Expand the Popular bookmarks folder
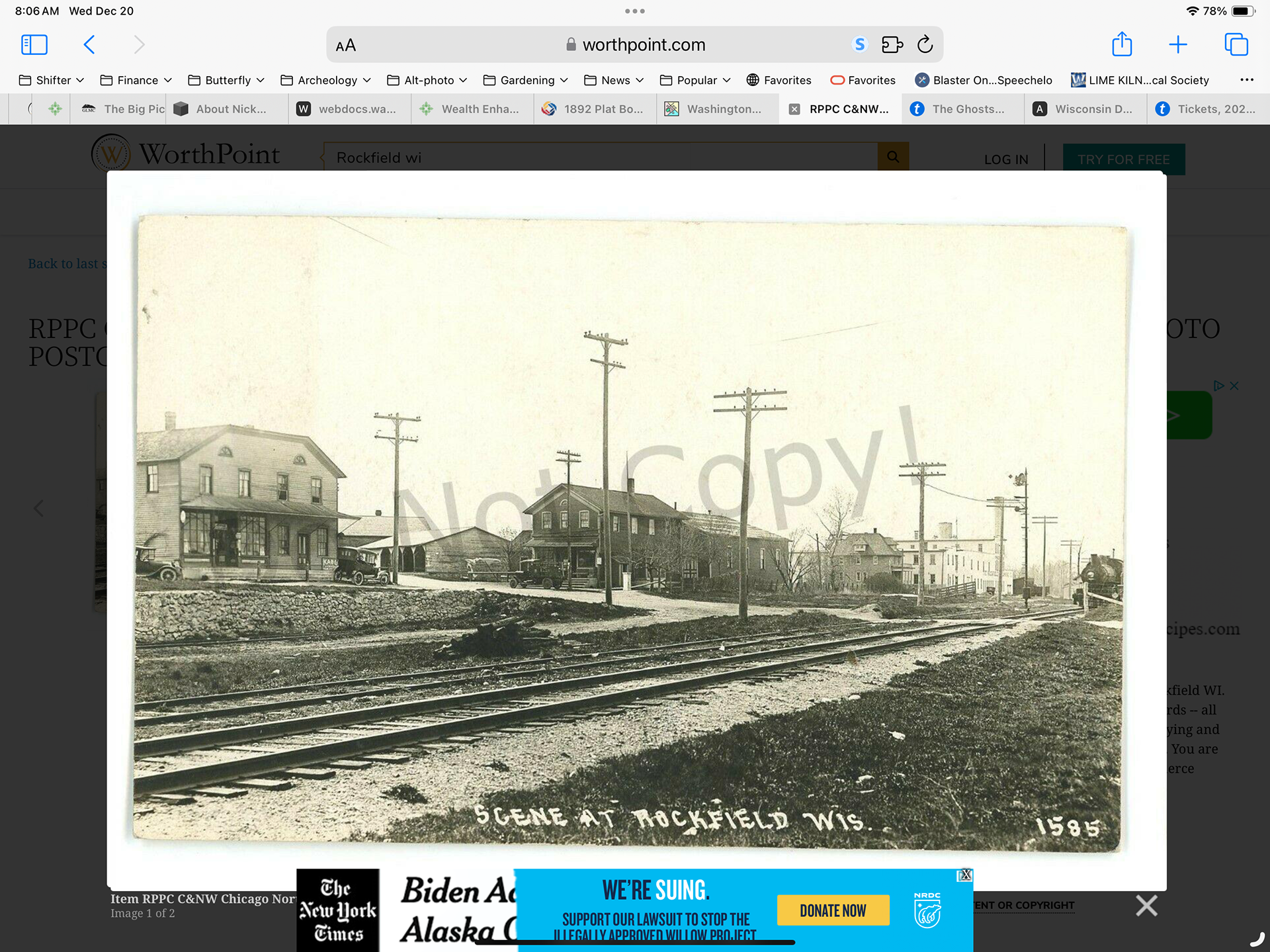 point(695,80)
